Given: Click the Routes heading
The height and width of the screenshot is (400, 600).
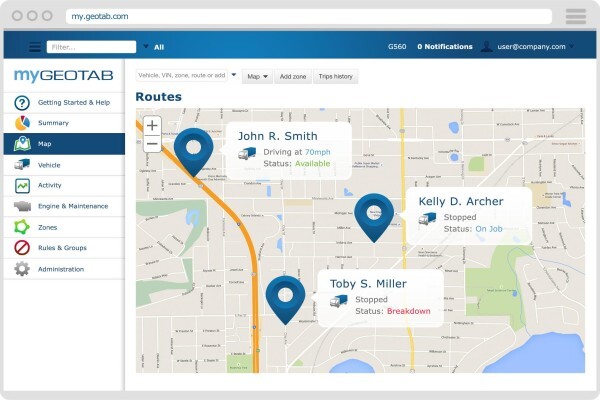Looking at the screenshot, I should point(158,96).
